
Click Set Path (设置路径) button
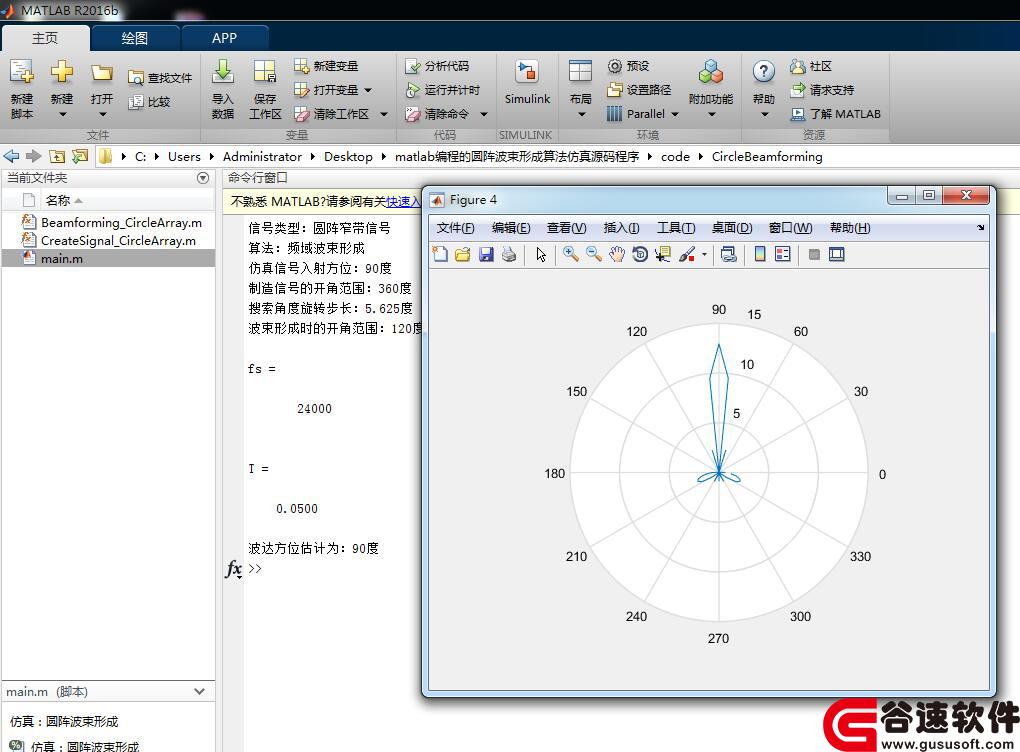point(639,90)
